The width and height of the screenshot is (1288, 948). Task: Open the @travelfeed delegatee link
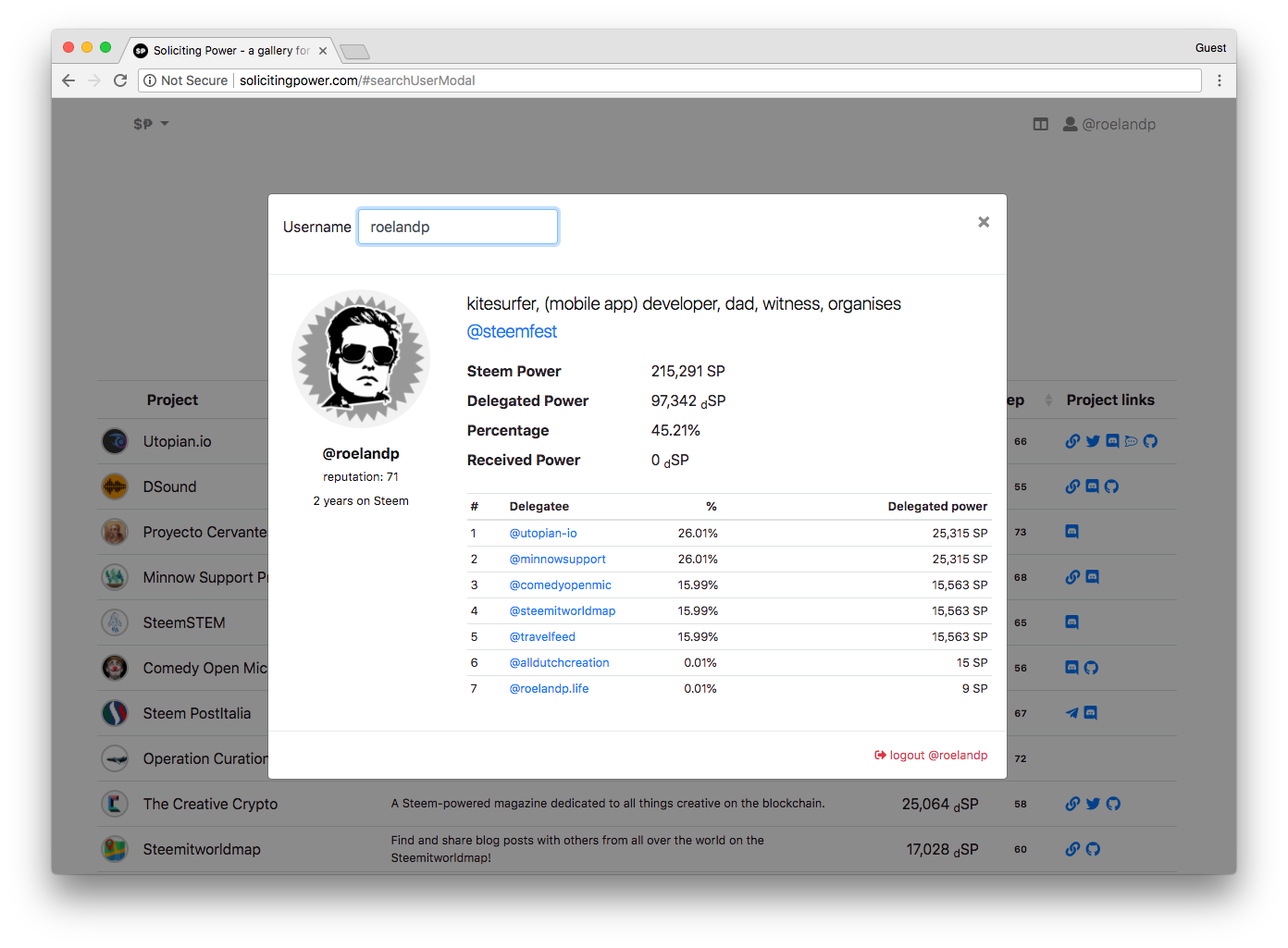(x=542, y=636)
